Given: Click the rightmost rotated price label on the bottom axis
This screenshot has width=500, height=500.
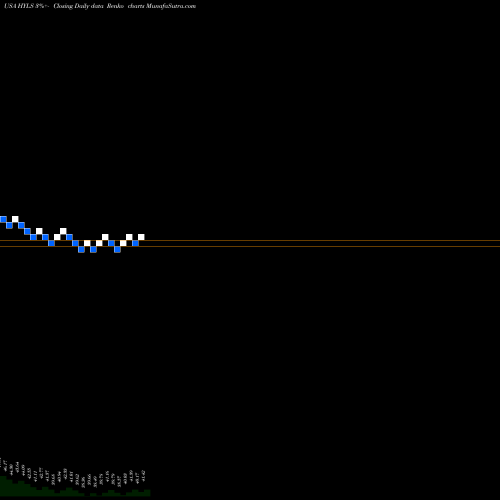Looking at the screenshot, I should [x=144, y=476].
